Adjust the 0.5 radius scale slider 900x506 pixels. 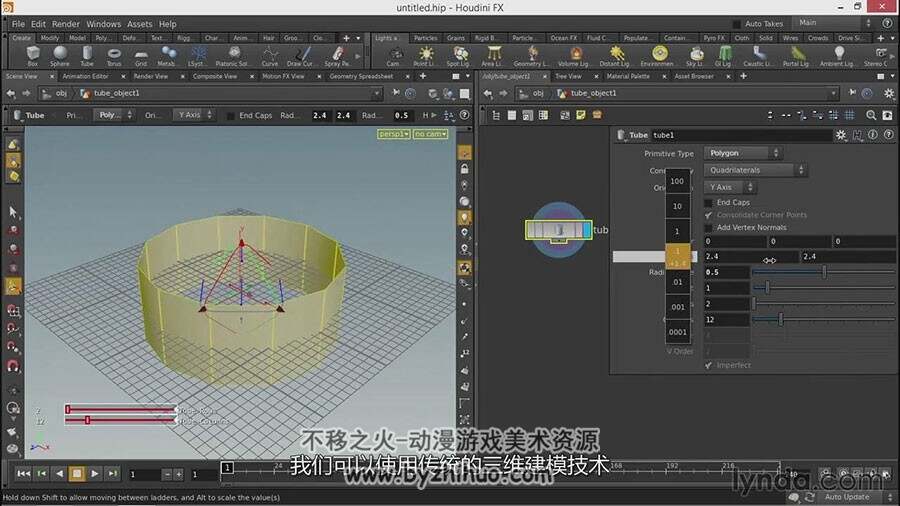[x=824, y=273]
